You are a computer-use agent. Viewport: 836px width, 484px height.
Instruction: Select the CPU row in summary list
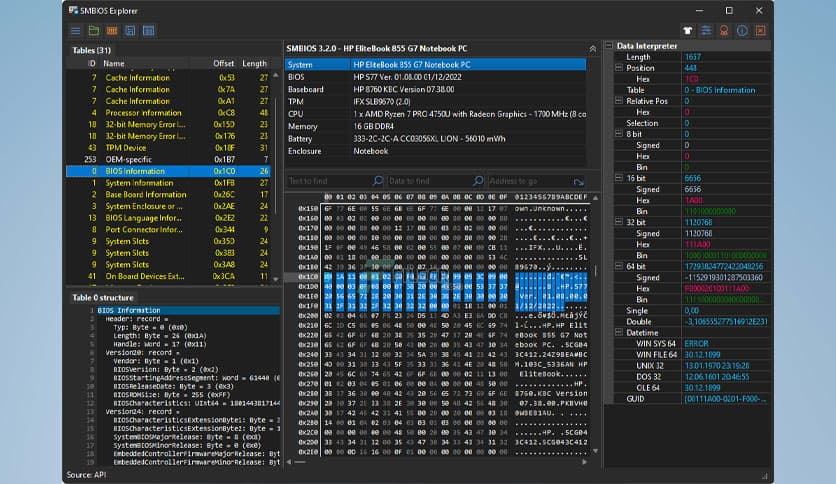point(436,114)
